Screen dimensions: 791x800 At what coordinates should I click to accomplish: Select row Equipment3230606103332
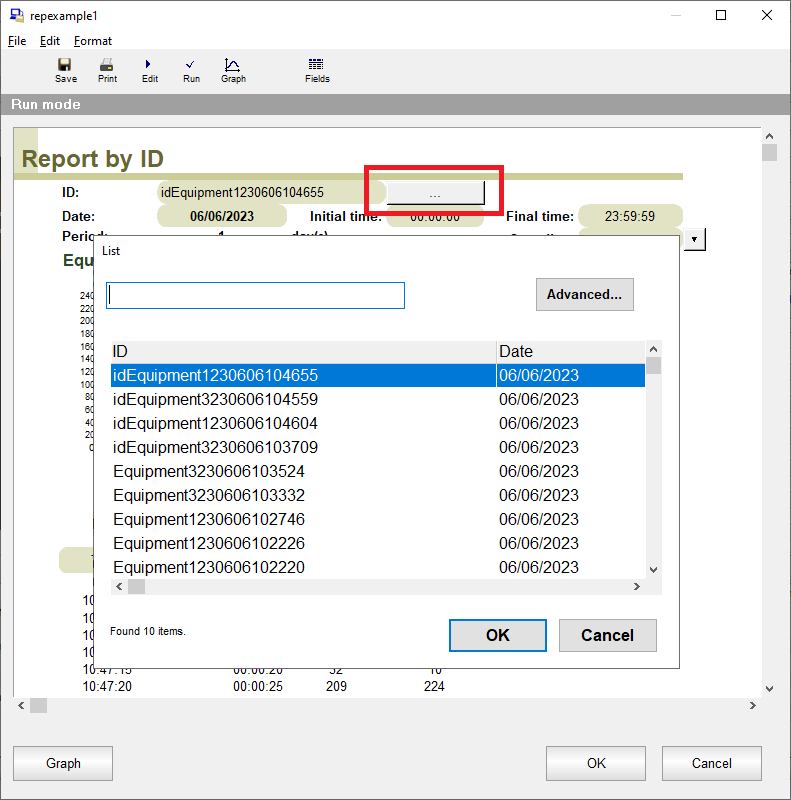coord(378,495)
